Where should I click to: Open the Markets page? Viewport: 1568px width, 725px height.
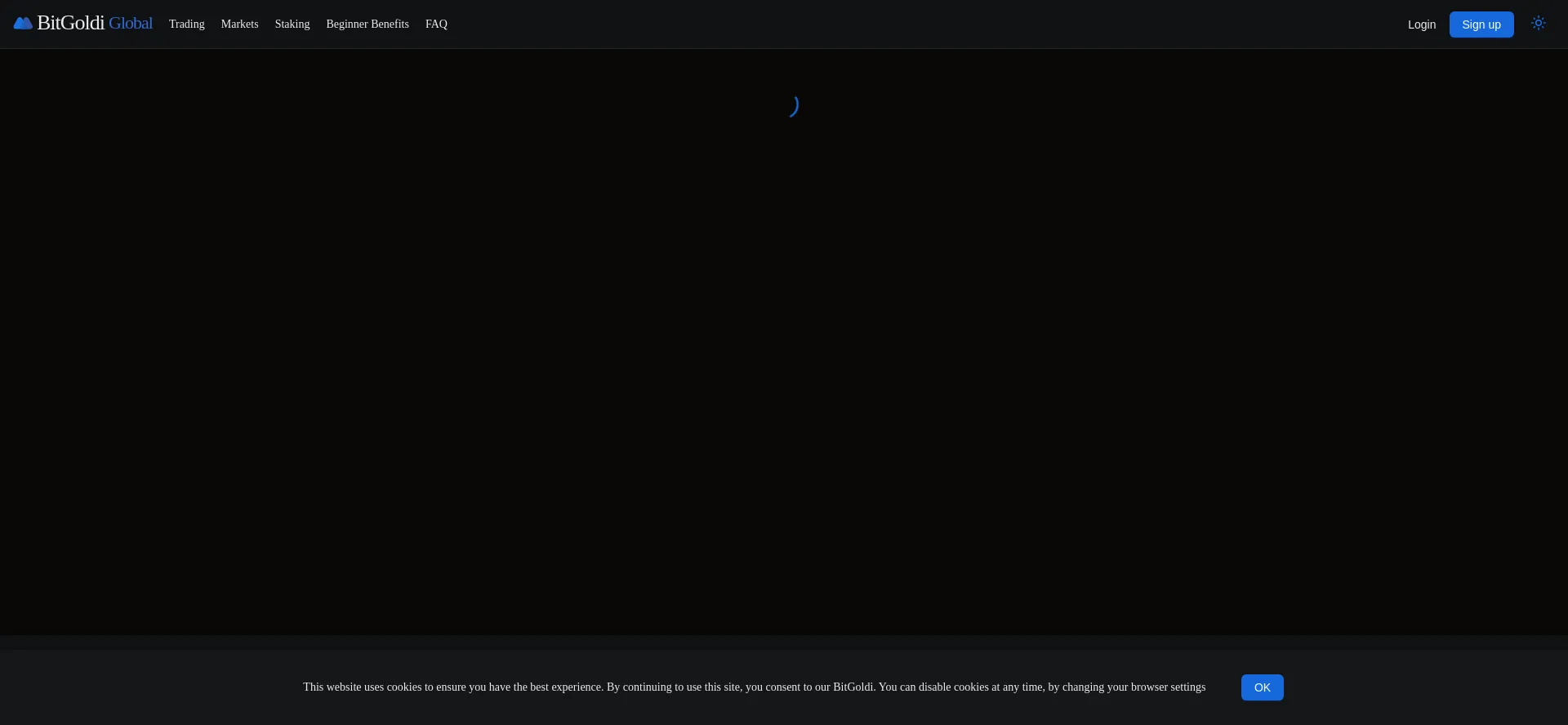tap(239, 24)
